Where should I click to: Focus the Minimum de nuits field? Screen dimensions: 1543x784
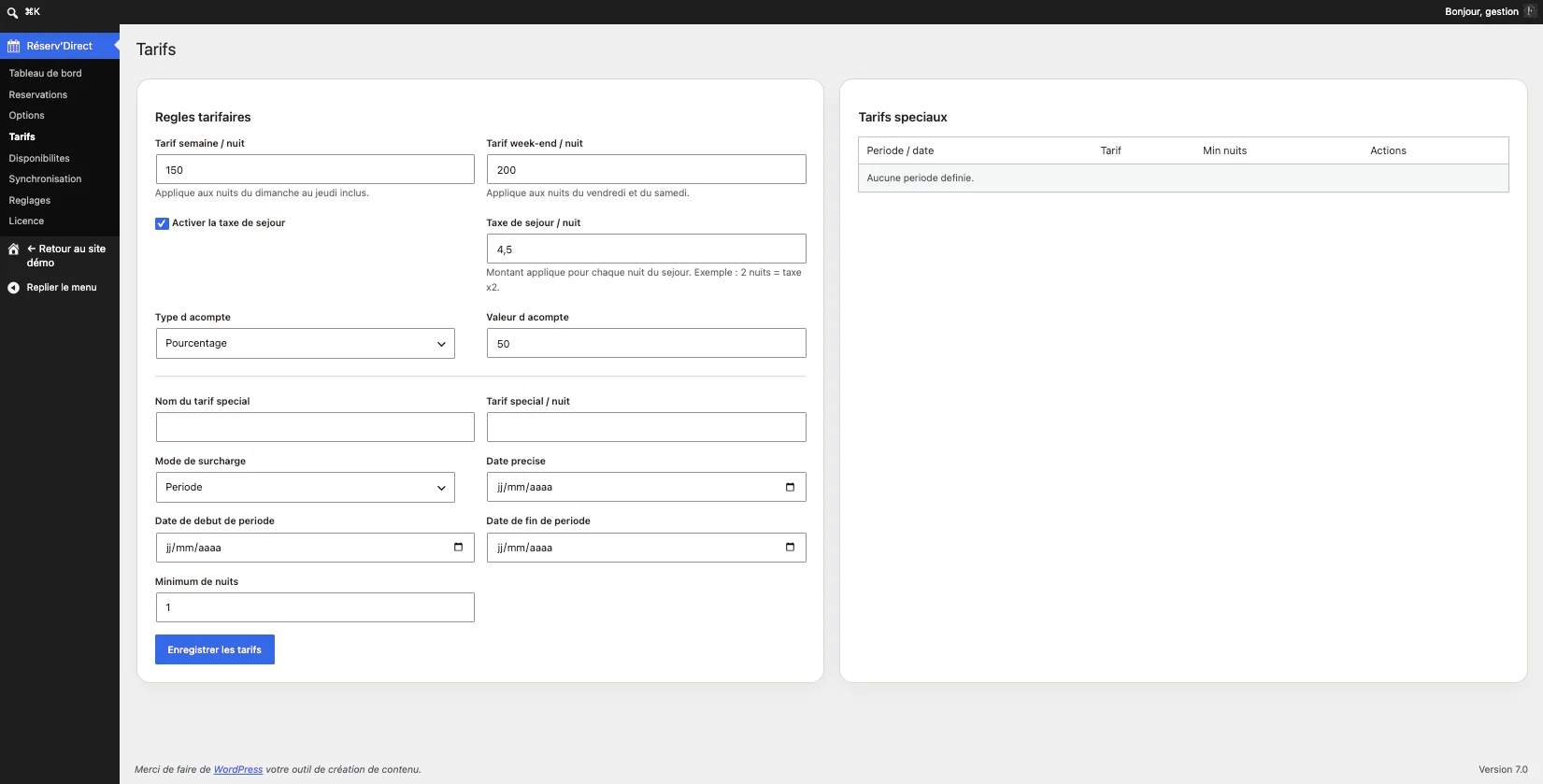[x=315, y=607]
